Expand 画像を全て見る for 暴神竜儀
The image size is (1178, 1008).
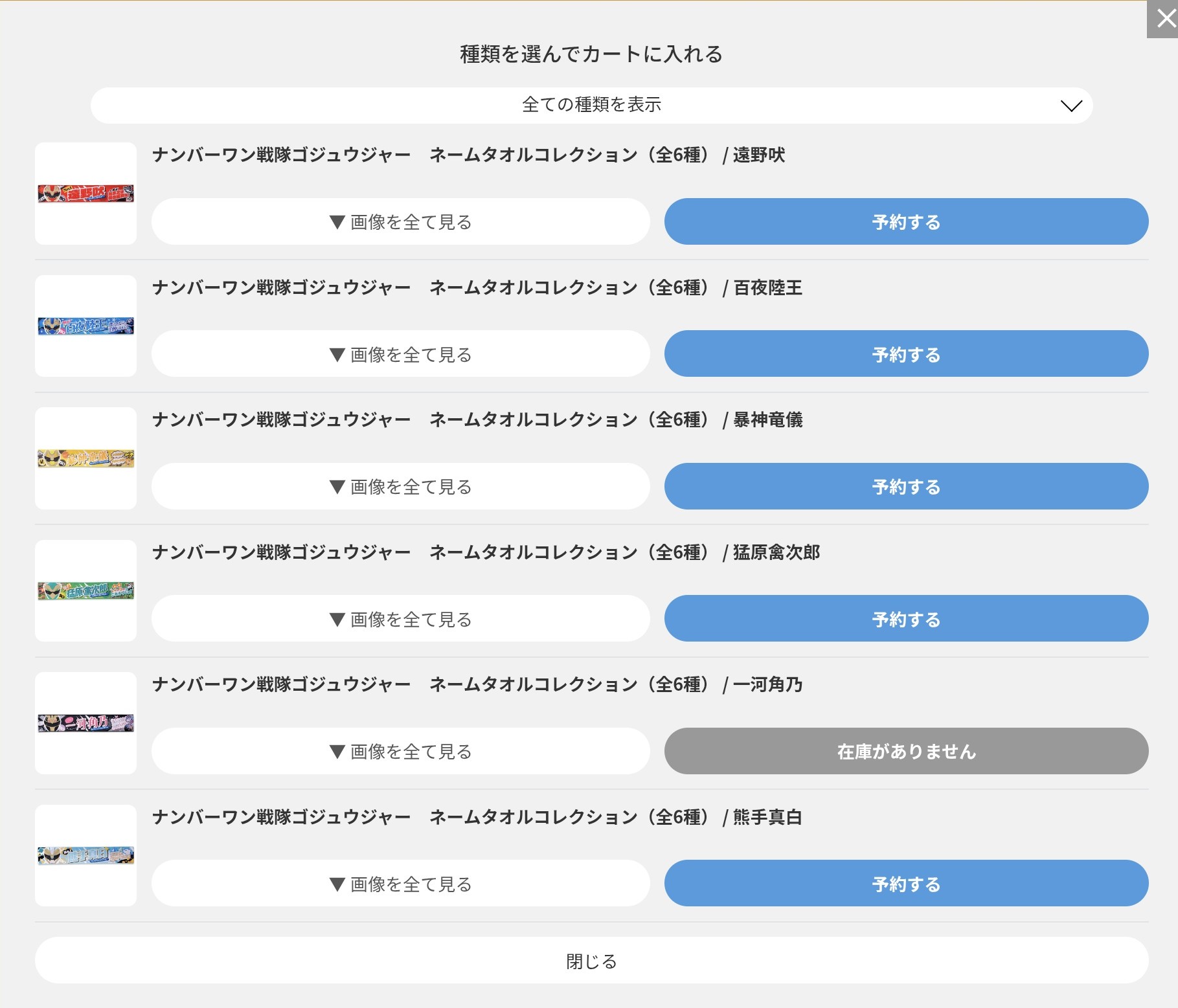[x=400, y=487]
